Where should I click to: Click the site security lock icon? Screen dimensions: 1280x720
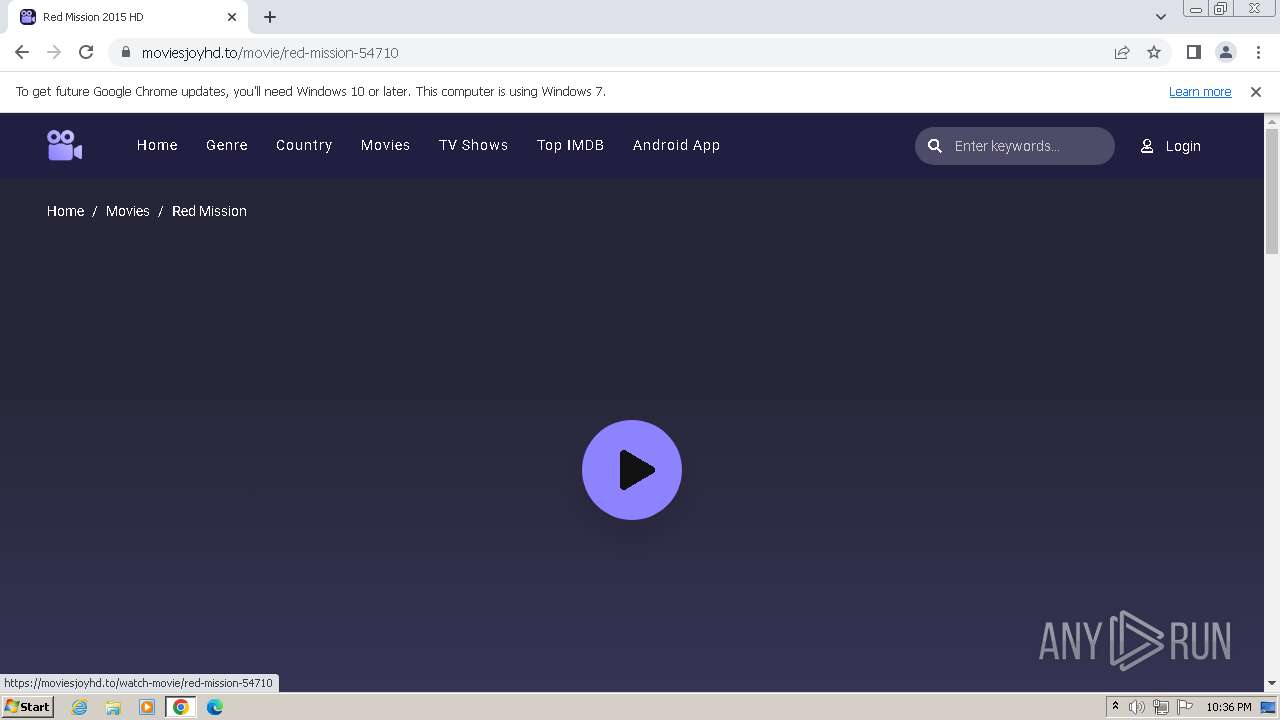[x=126, y=52]
